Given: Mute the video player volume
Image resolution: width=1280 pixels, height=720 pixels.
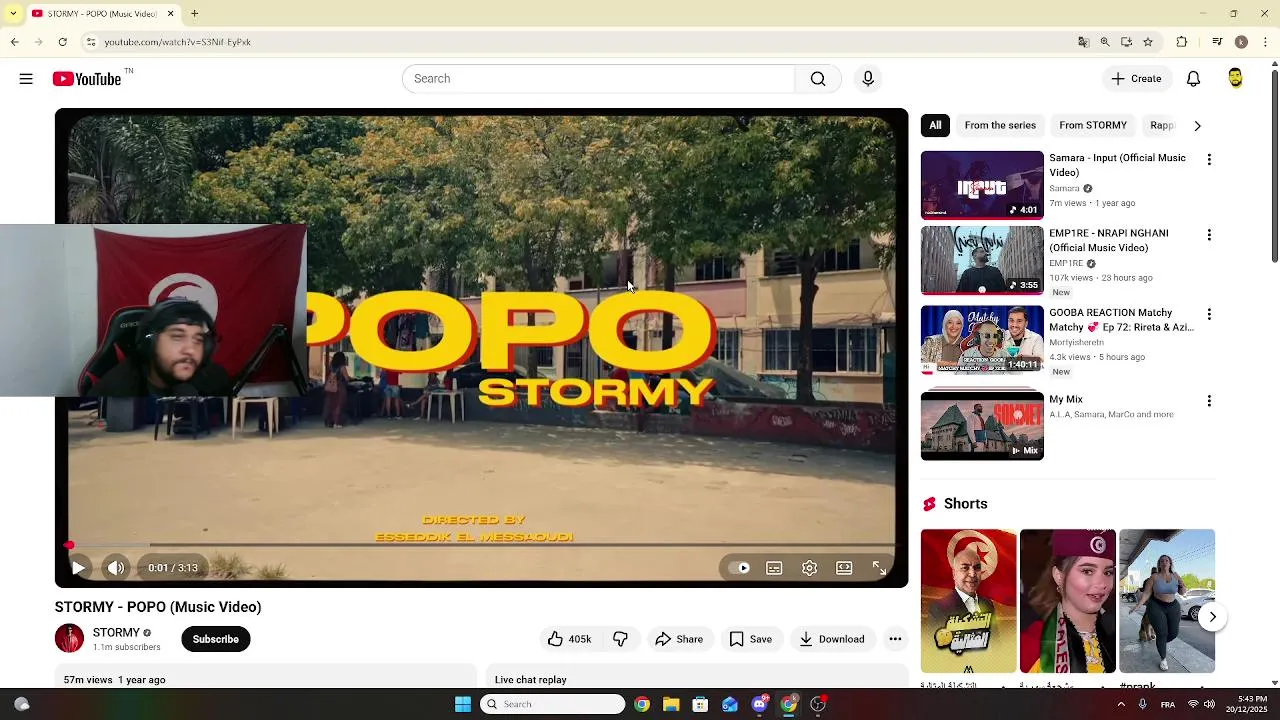Looking at the screenshot, I should (116, 568).
